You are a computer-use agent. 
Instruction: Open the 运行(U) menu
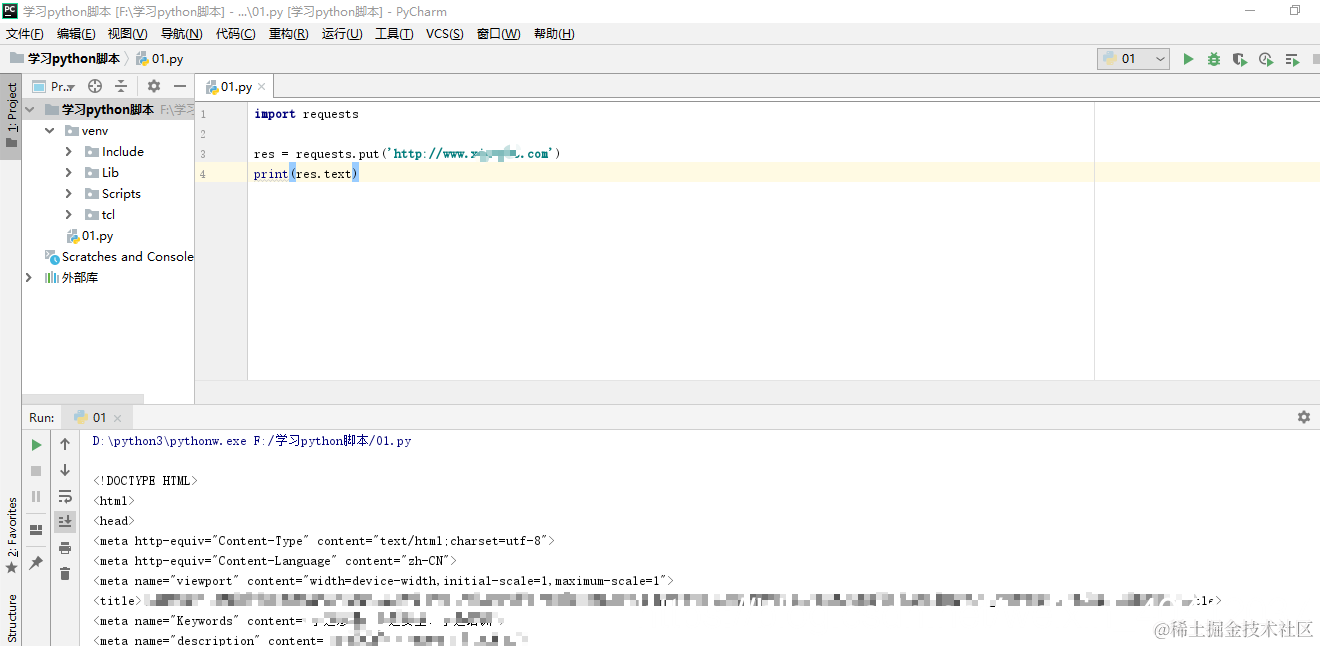(342, 34)
